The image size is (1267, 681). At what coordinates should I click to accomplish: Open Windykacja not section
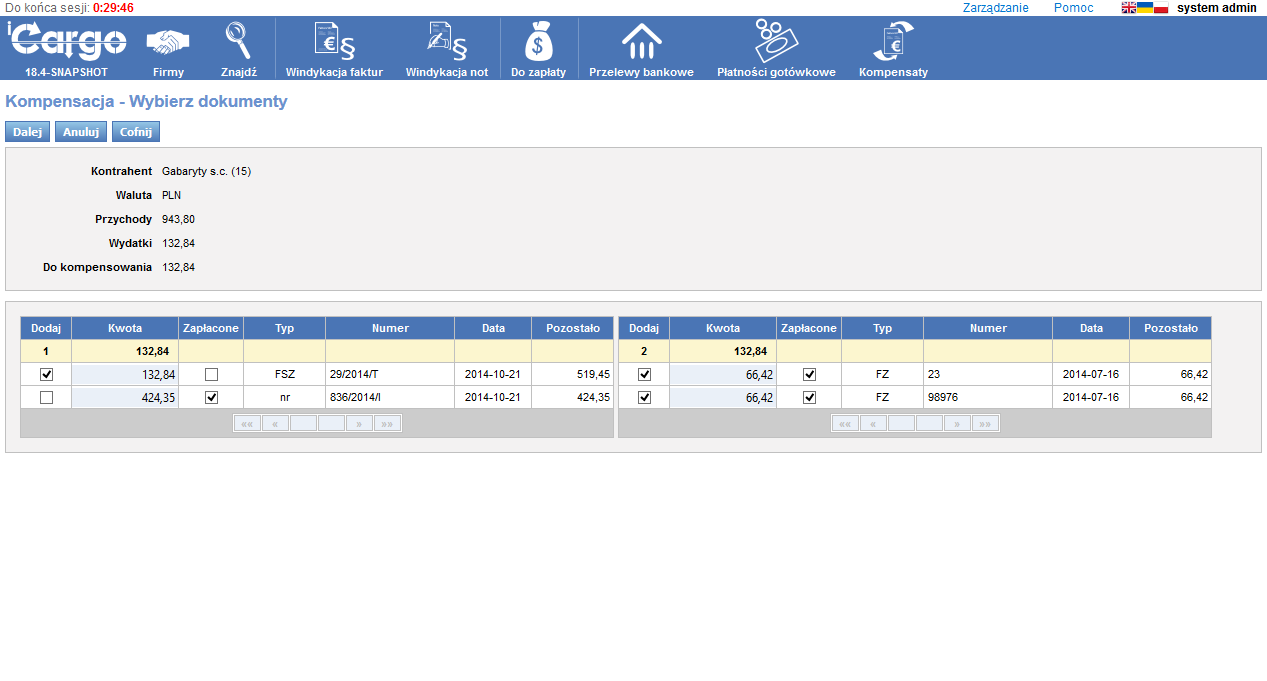click(446, 42)
